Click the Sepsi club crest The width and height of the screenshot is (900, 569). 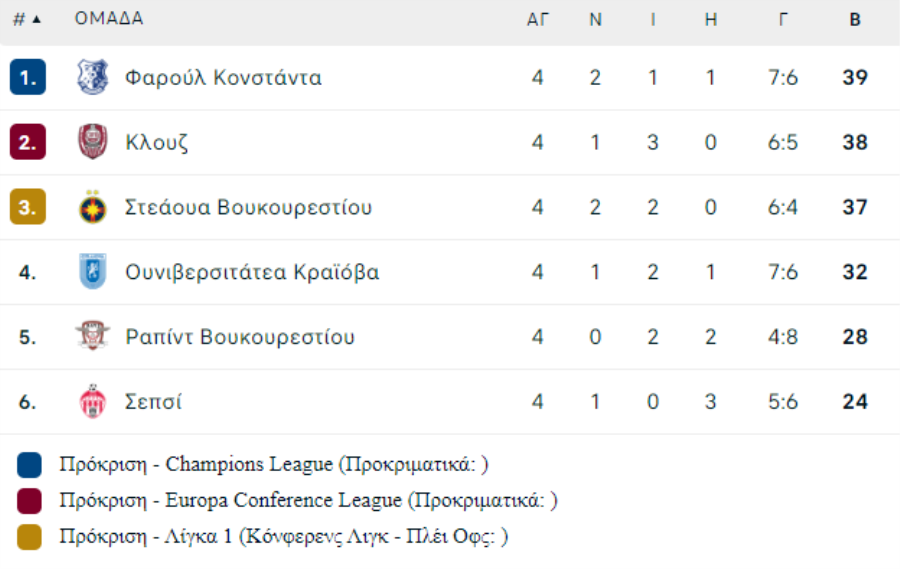point(92,402)
